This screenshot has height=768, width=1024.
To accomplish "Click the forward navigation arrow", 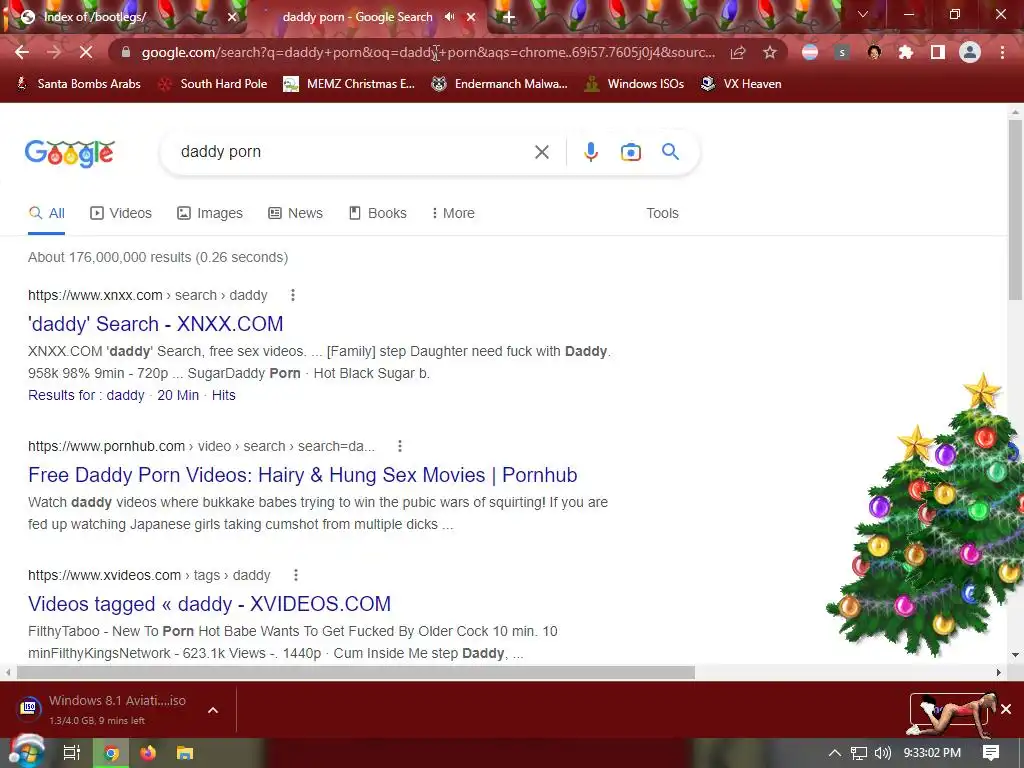I will click(54, 52).
